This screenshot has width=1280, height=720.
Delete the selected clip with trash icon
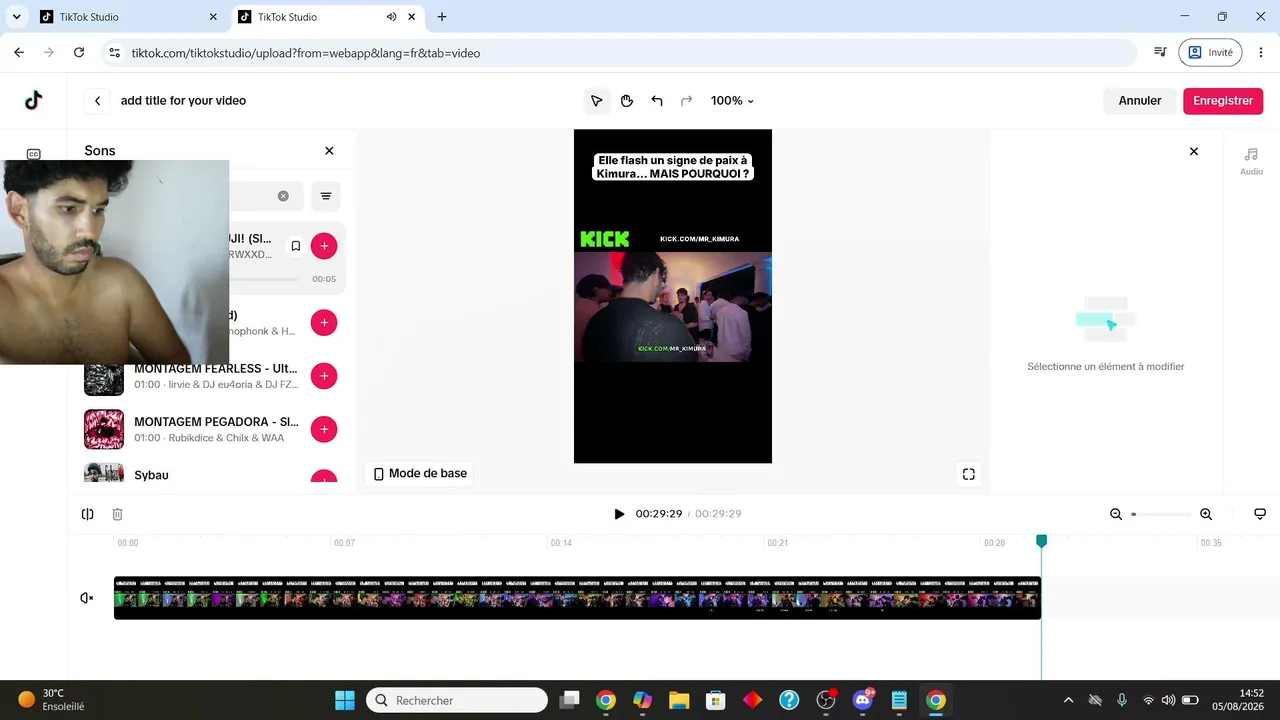pyautogui.click(x=117, y=514)
